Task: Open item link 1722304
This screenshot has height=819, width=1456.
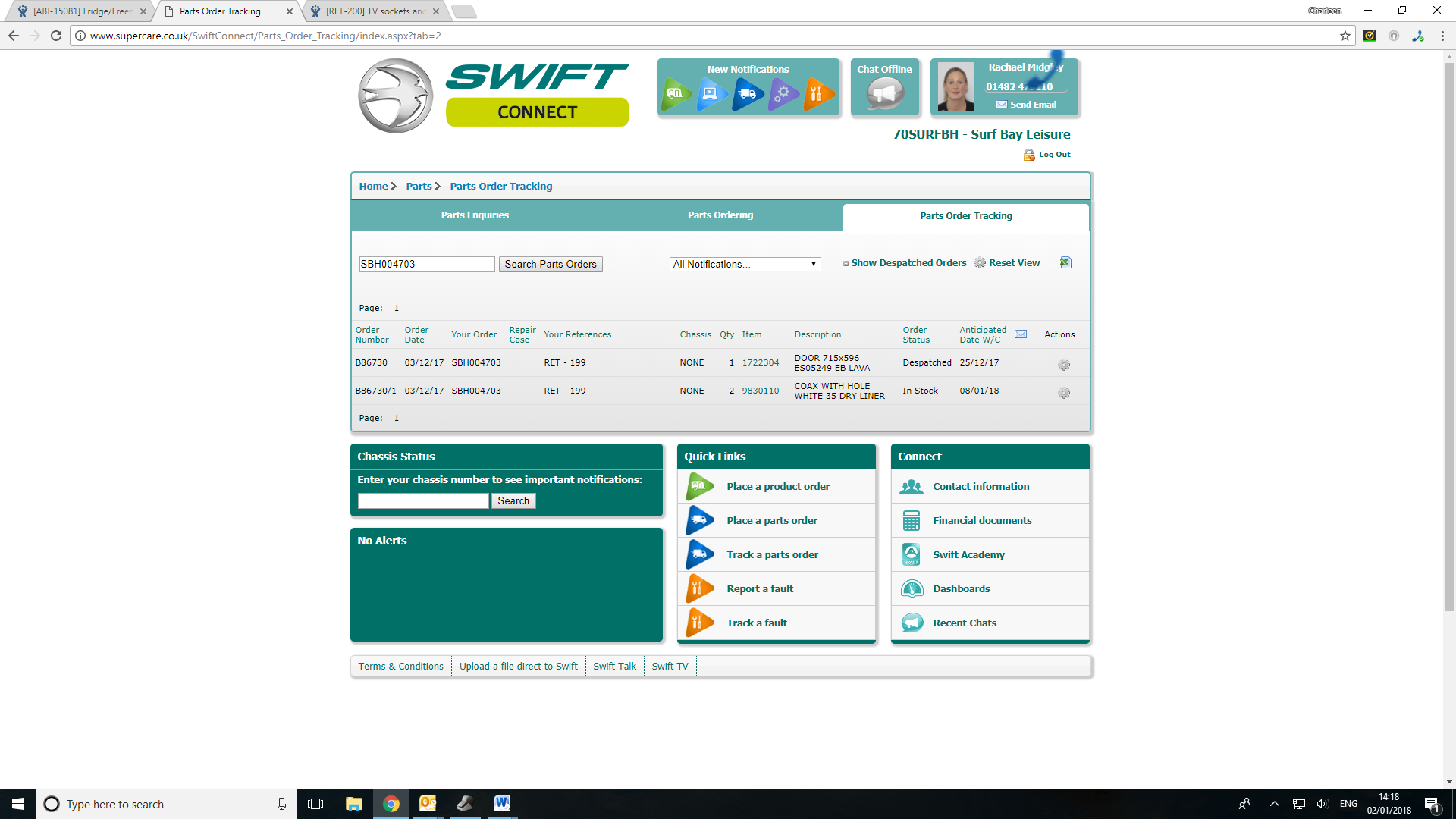Action: point(760,362)
